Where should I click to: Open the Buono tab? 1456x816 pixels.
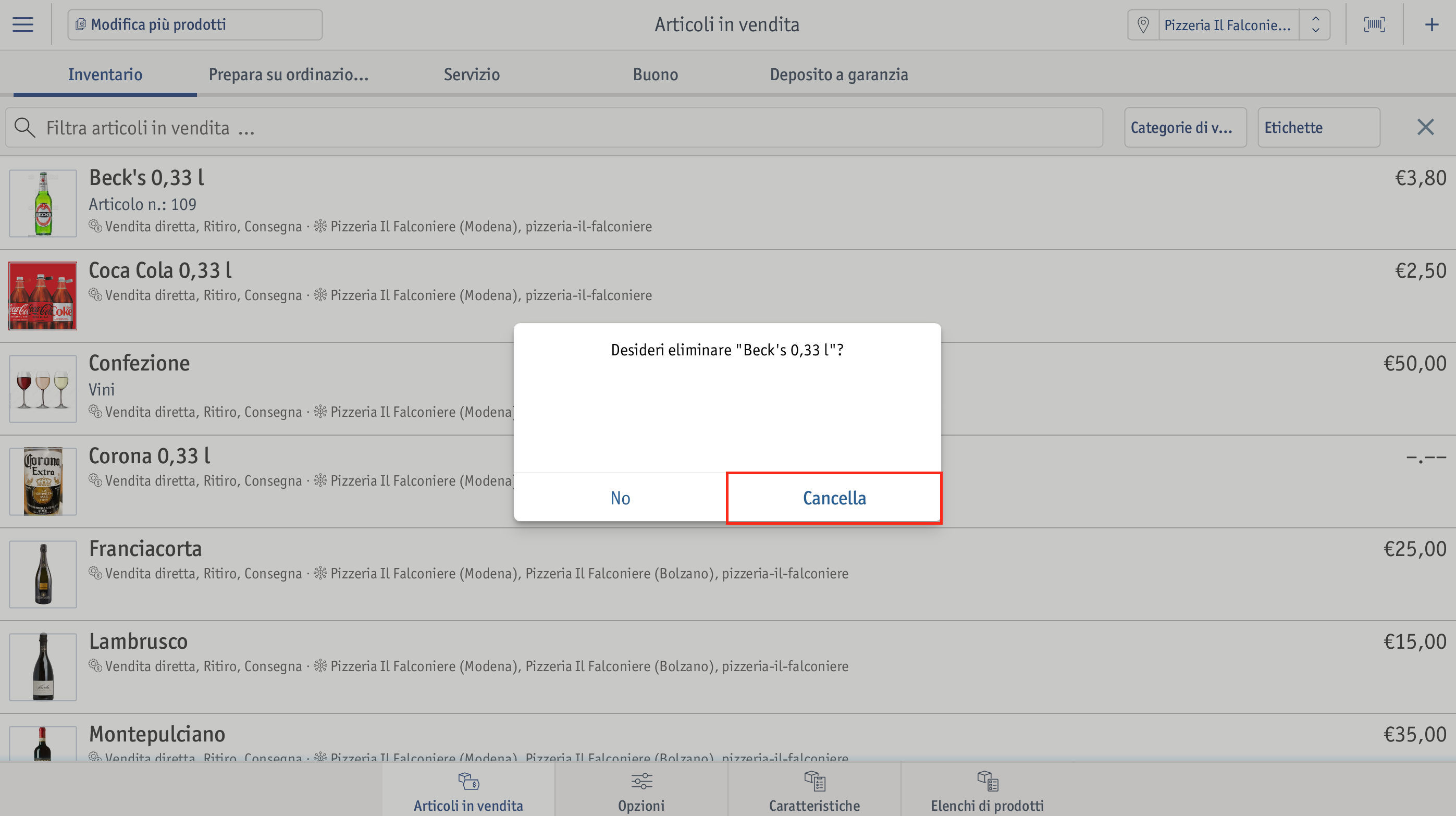pos(655,75)
